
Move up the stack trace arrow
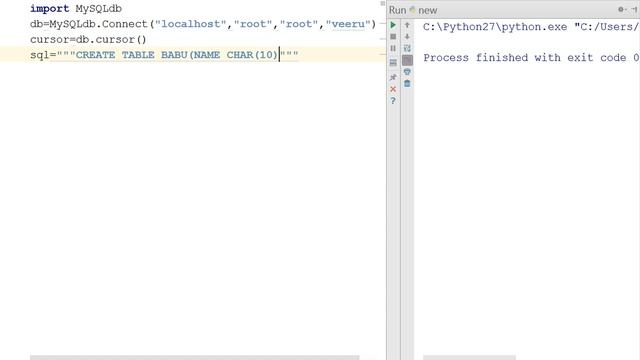[407, 25]
